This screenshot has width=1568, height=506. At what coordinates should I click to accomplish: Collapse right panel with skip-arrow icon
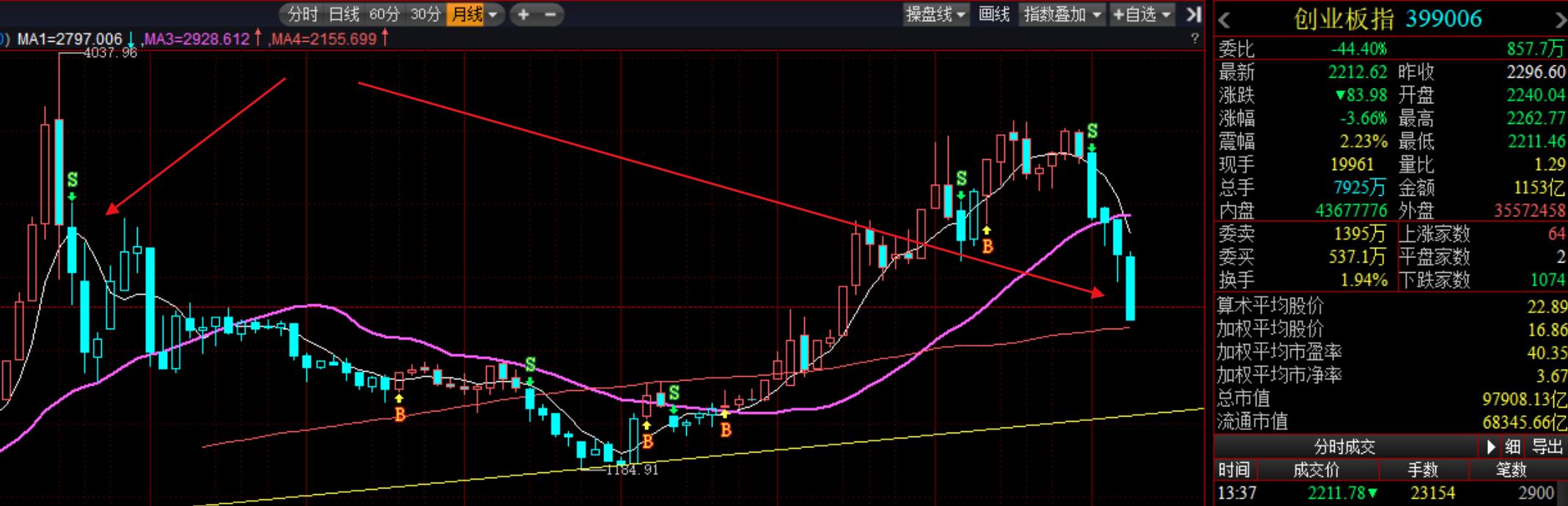point(1193,14)
